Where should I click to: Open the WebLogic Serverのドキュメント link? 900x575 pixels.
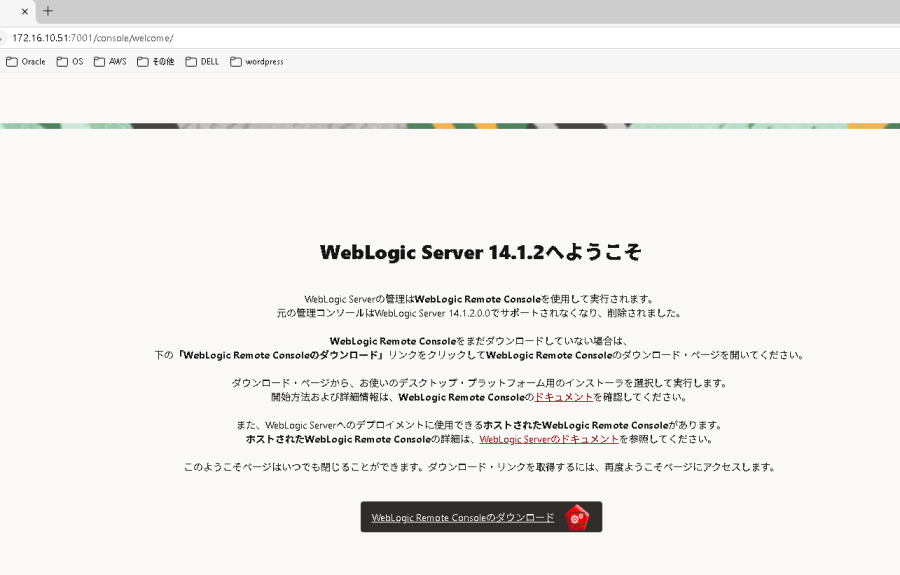[549, 439]
